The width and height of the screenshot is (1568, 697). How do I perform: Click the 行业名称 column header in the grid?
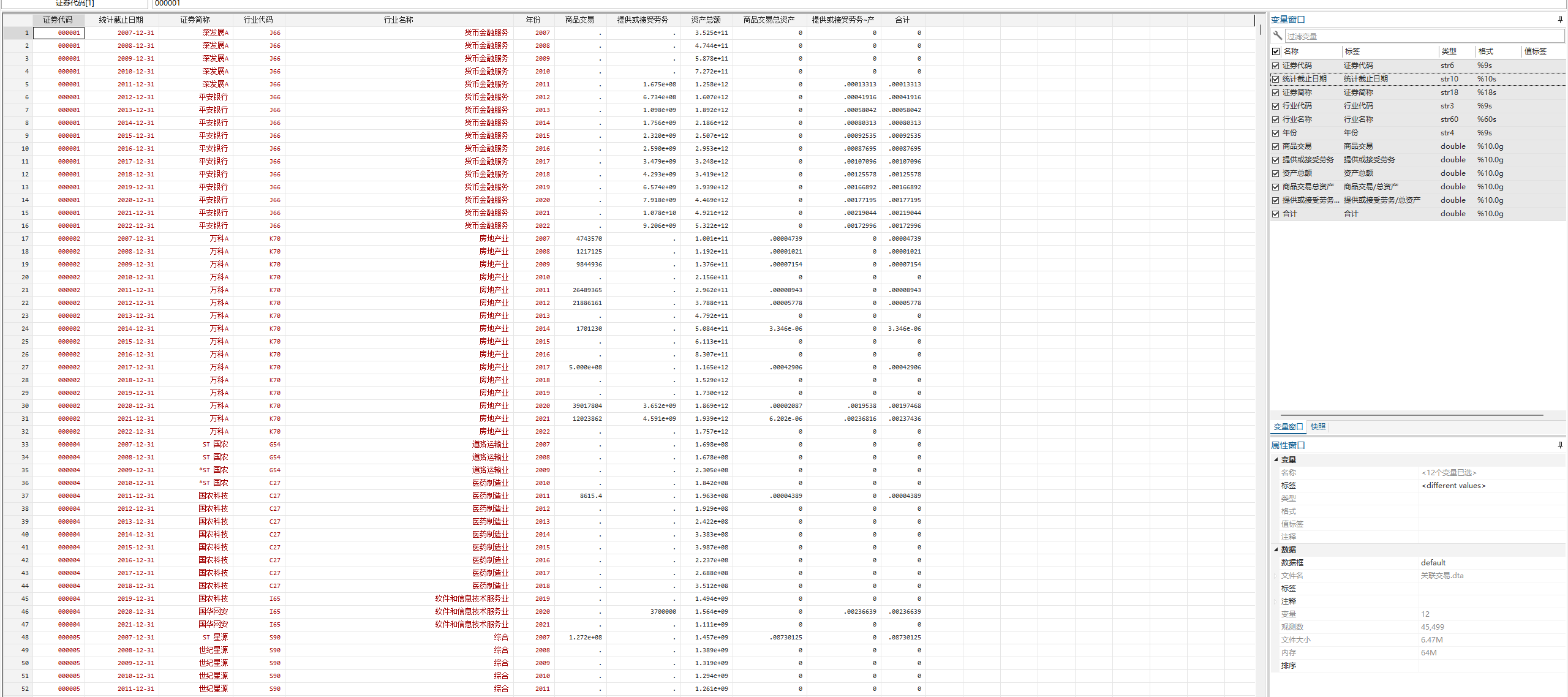[398, 20]
